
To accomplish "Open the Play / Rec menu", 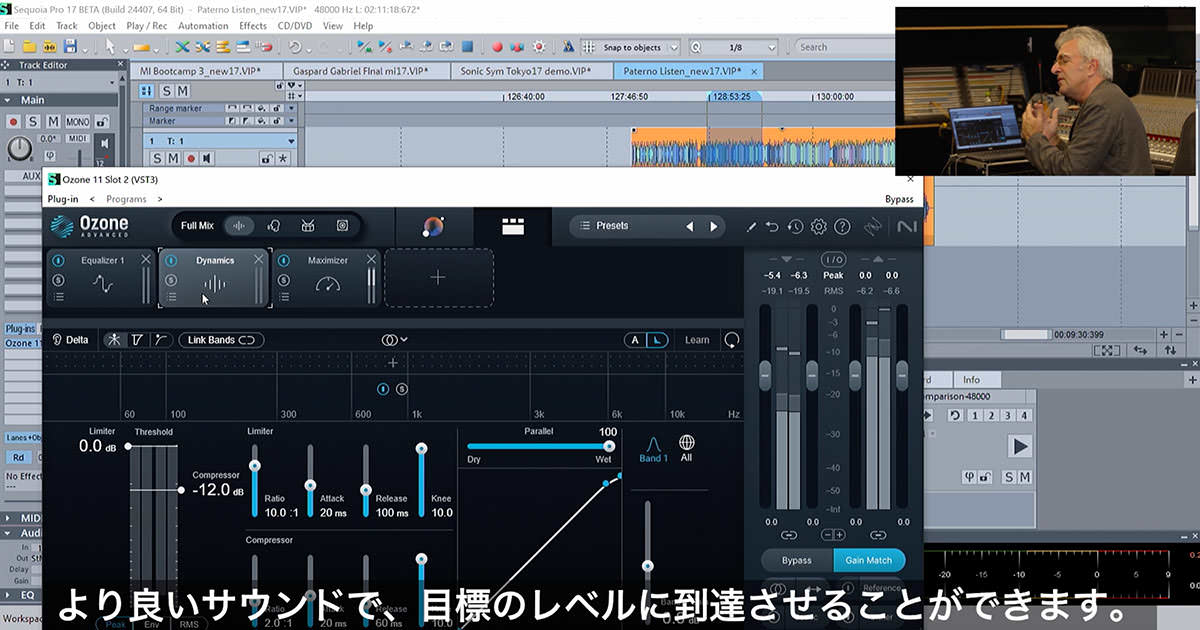I will pos(147,26).
